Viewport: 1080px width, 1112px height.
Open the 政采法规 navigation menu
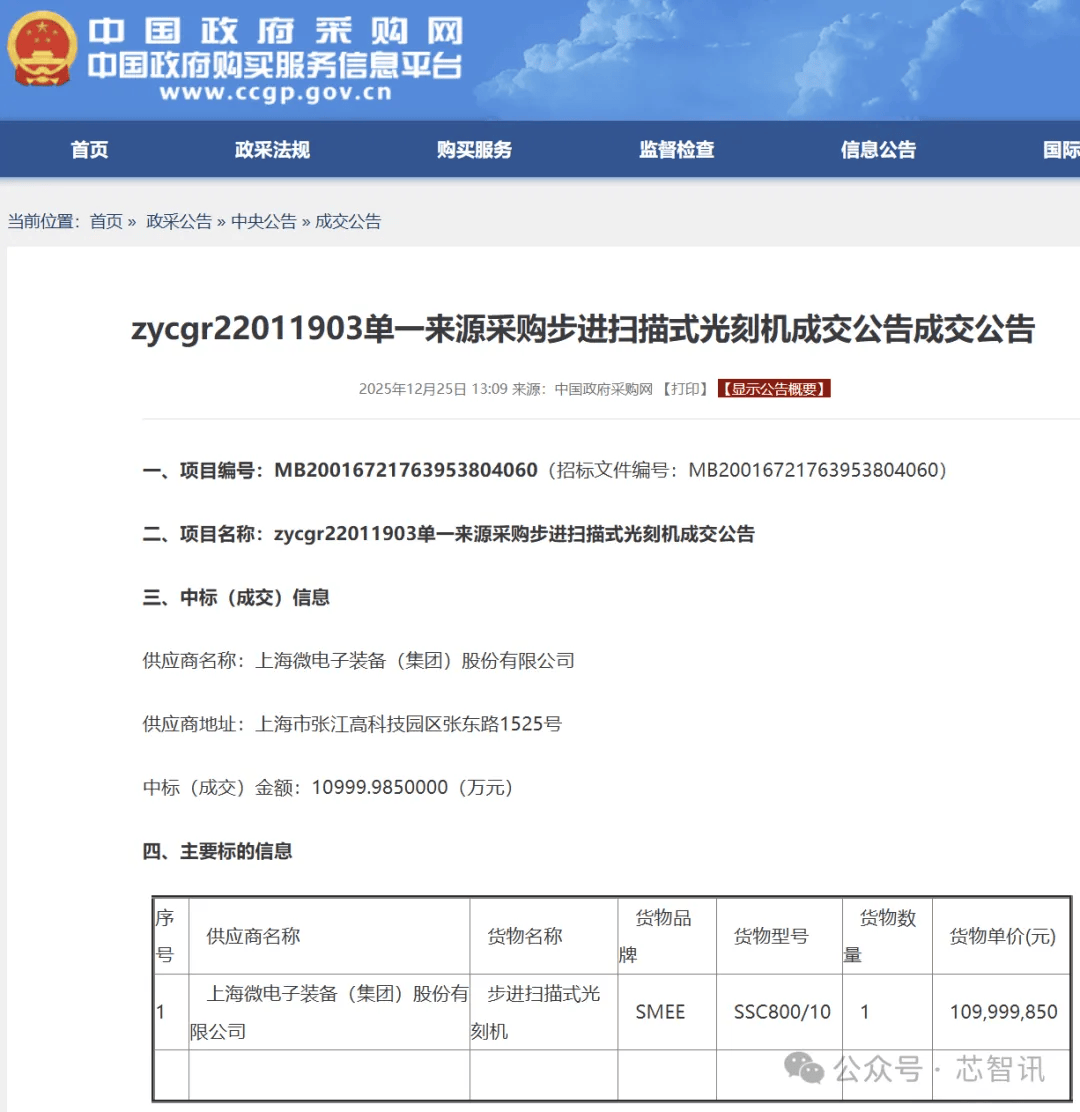click(x=272, y=150)
